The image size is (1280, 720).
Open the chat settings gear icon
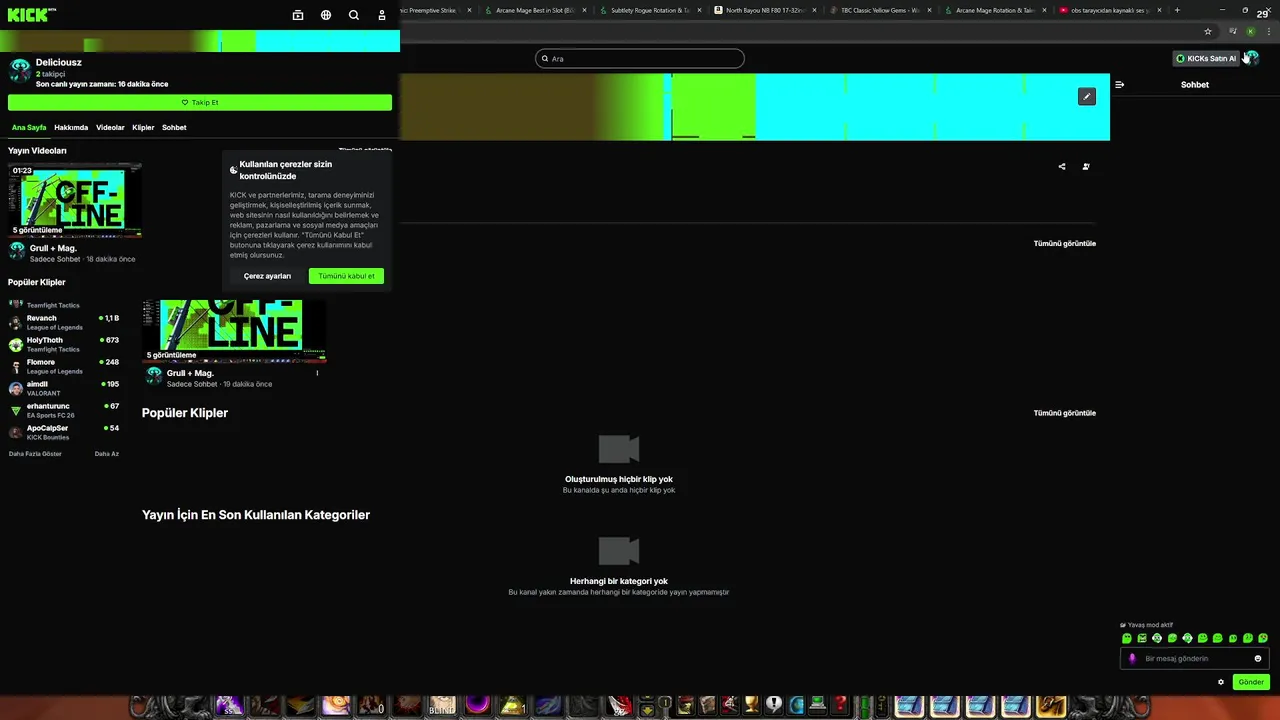tap(1221, 682)
